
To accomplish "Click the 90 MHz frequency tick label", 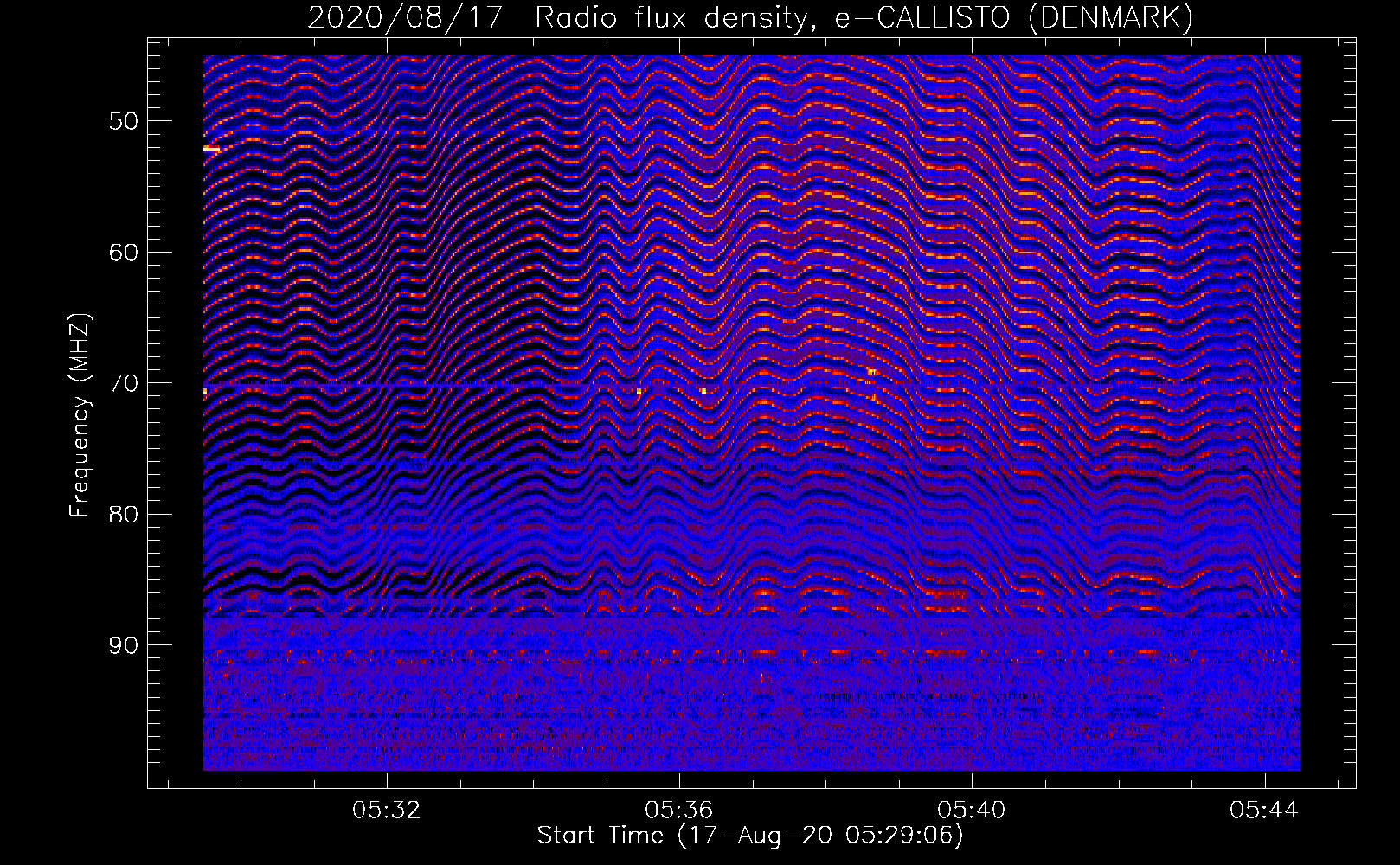I will coord(125,645).
